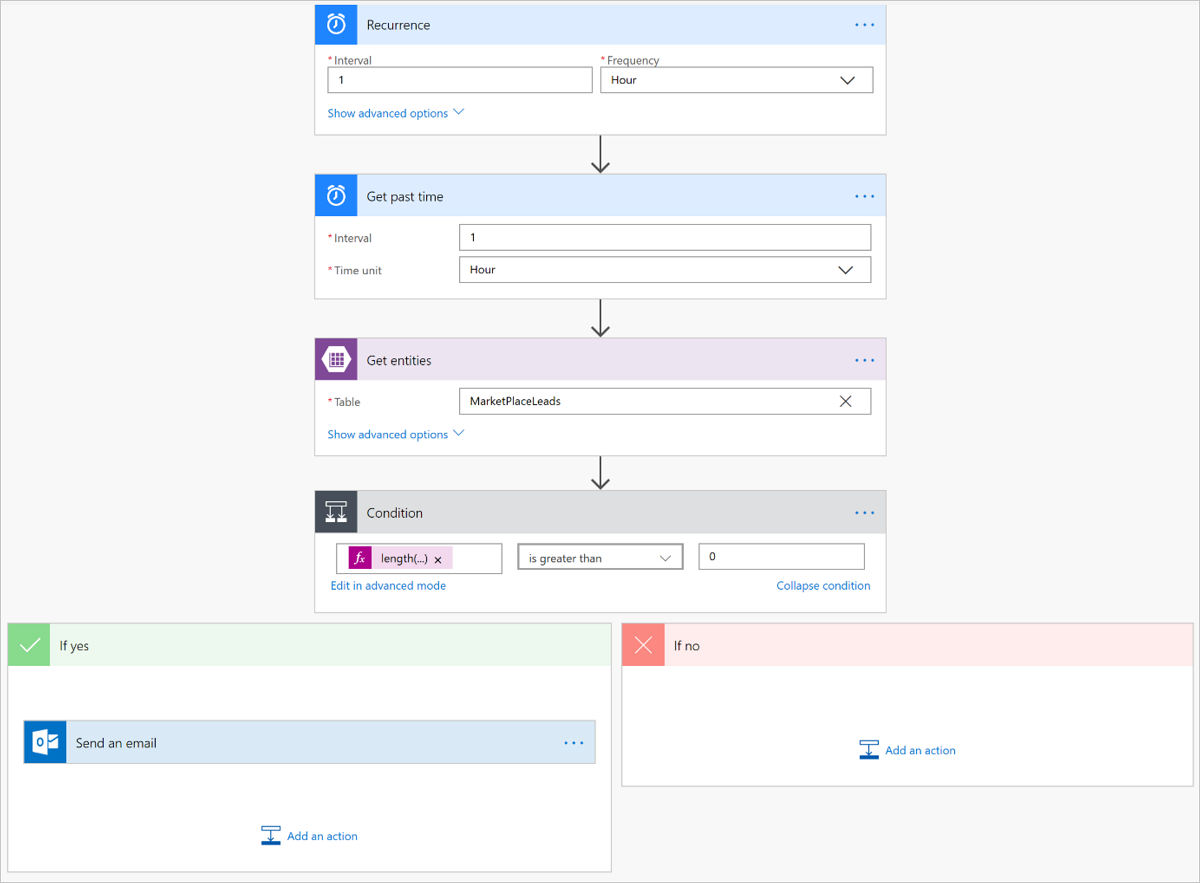The height and width of the screenshot is (883, 1200).
Task: Click the Get past time clock icon
Action: click(x=336, y=195)
